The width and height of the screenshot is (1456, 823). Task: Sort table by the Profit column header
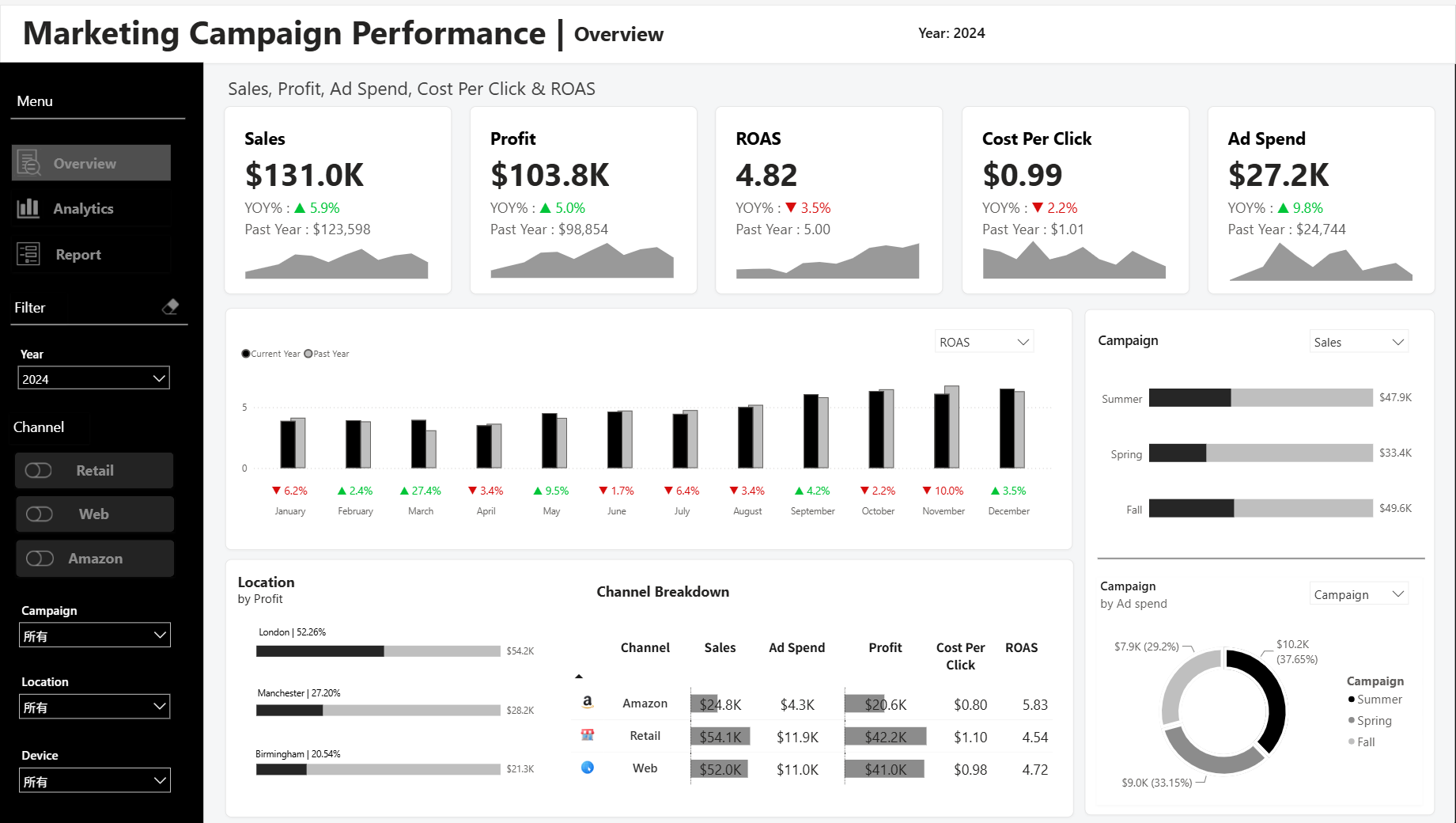[885, 647]
